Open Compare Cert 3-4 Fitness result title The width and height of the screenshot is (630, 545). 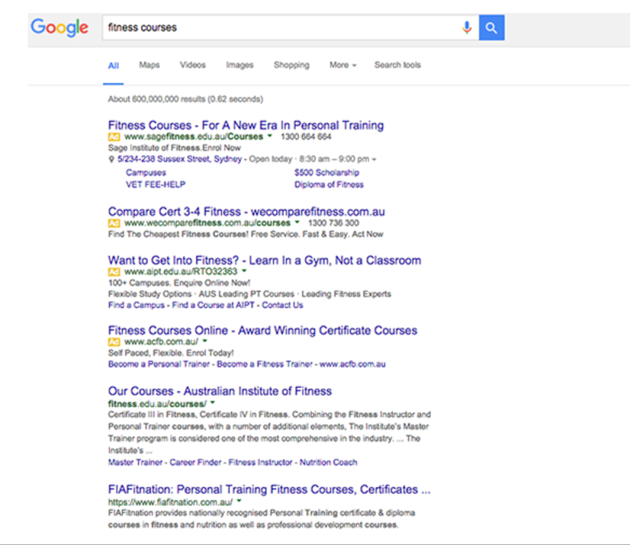[246, 211]
